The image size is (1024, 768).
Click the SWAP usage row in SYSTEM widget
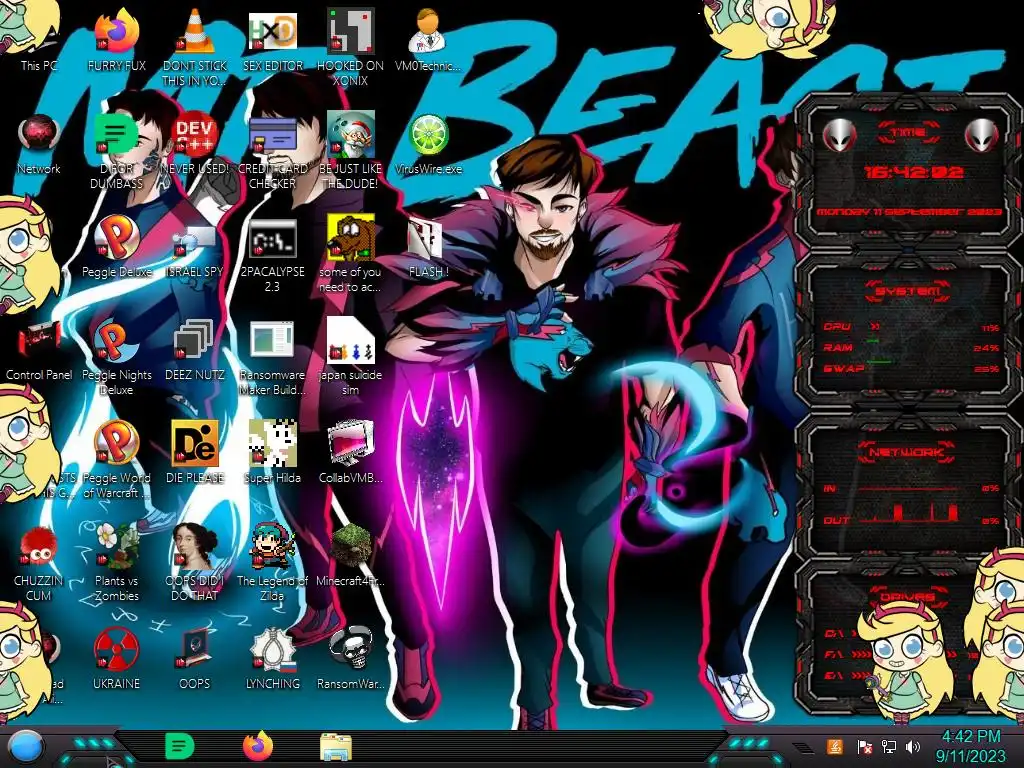(911, 368)
